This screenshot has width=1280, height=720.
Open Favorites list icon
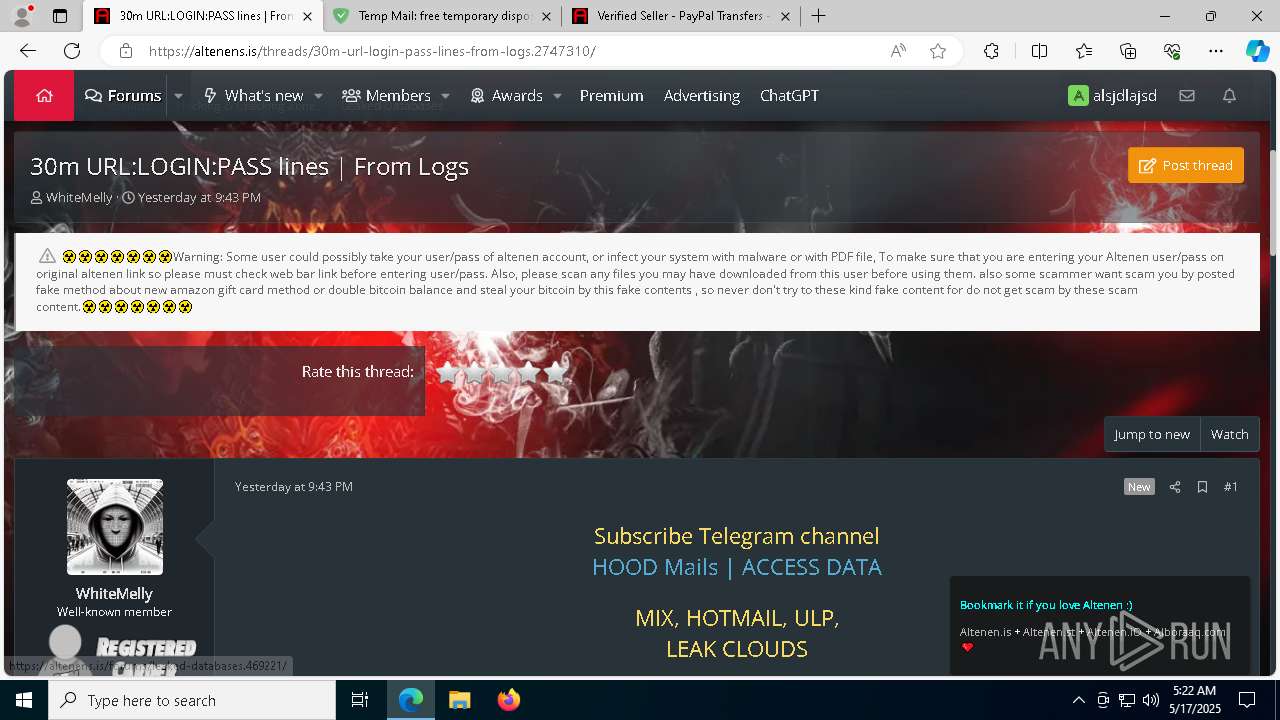(x=1084, y=51)
